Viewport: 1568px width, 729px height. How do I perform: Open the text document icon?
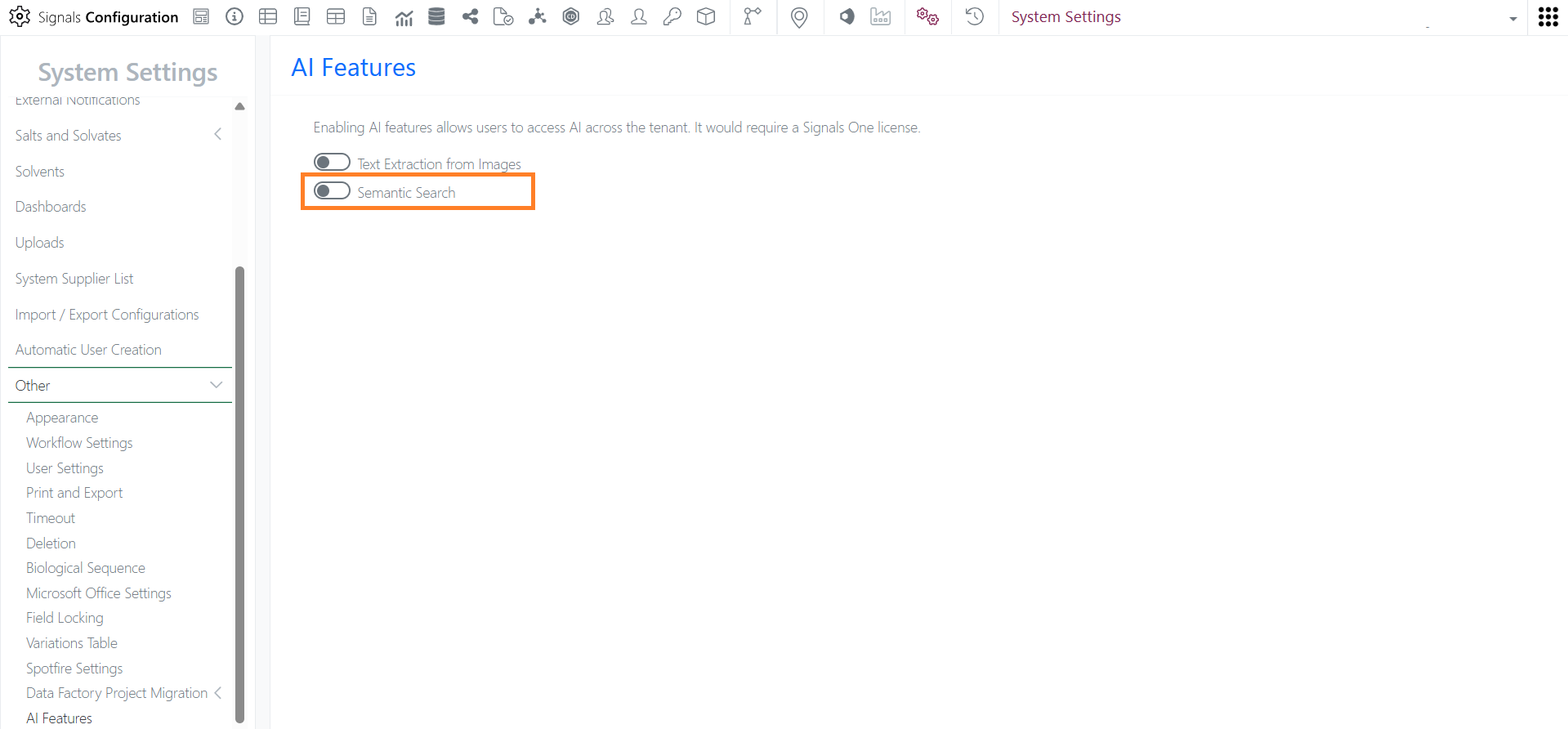point(369,16)
